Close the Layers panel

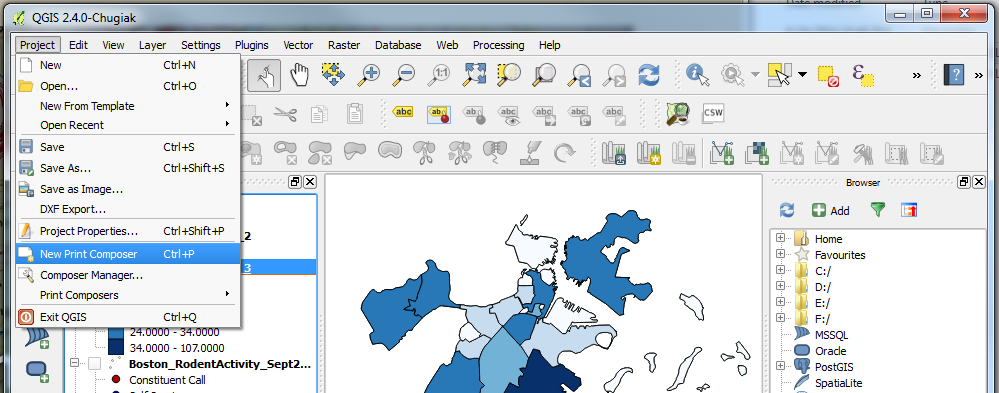click(x=310, y=182)
